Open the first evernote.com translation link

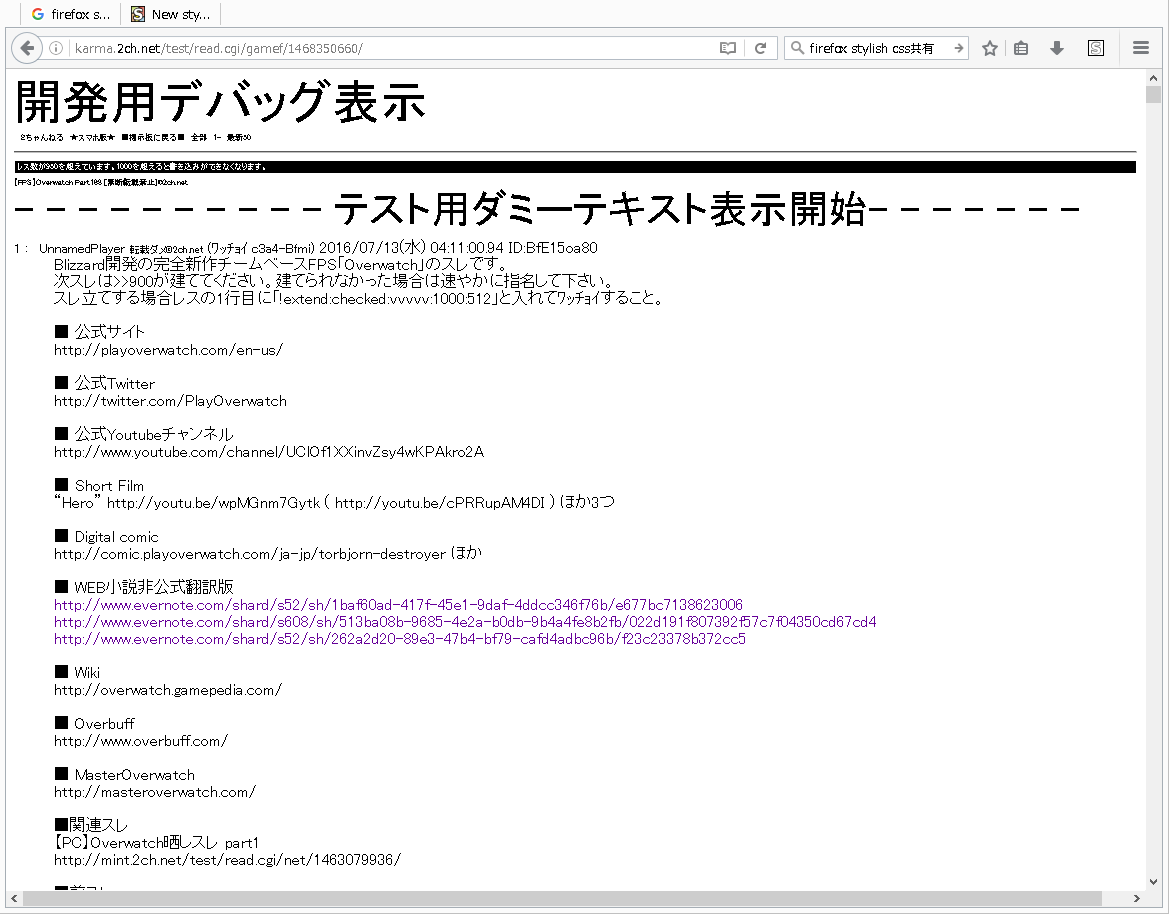(x=398, y=605)
